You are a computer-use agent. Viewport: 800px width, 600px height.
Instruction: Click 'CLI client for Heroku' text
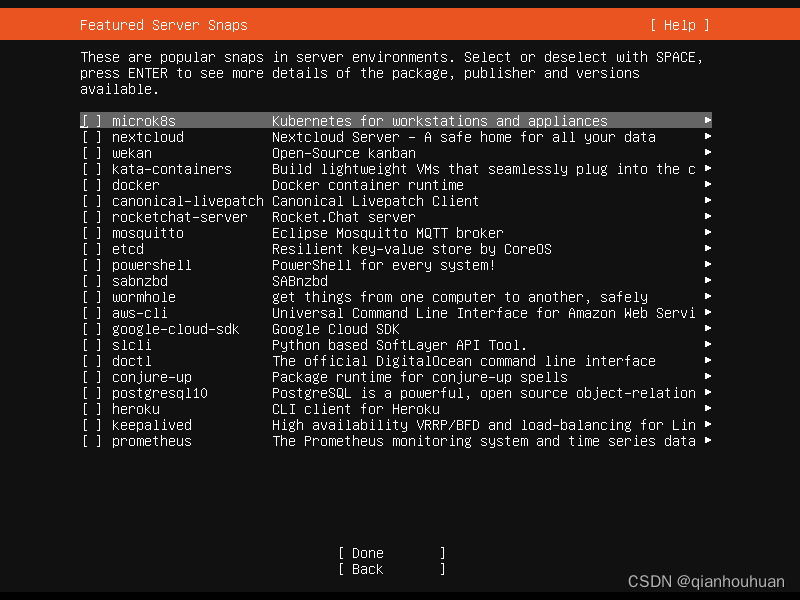[x=356, y=409]
